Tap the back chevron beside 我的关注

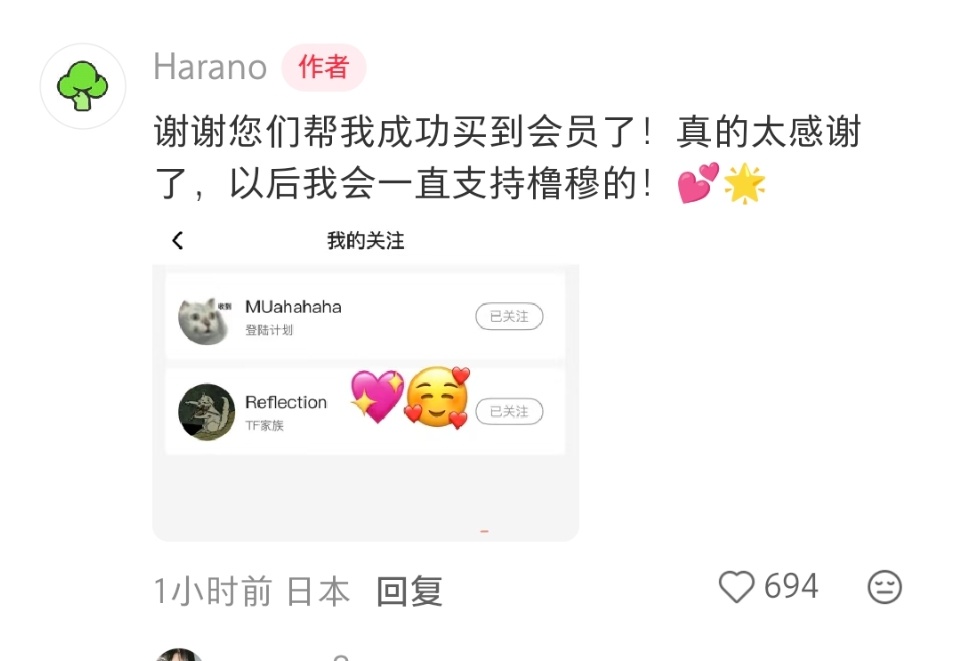point(178,241)
